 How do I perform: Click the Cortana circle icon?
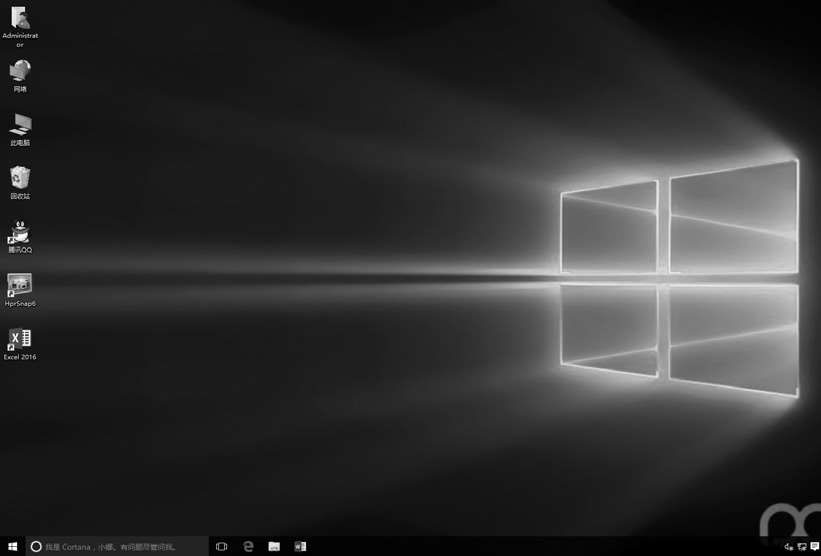click(x=36, y=547)
